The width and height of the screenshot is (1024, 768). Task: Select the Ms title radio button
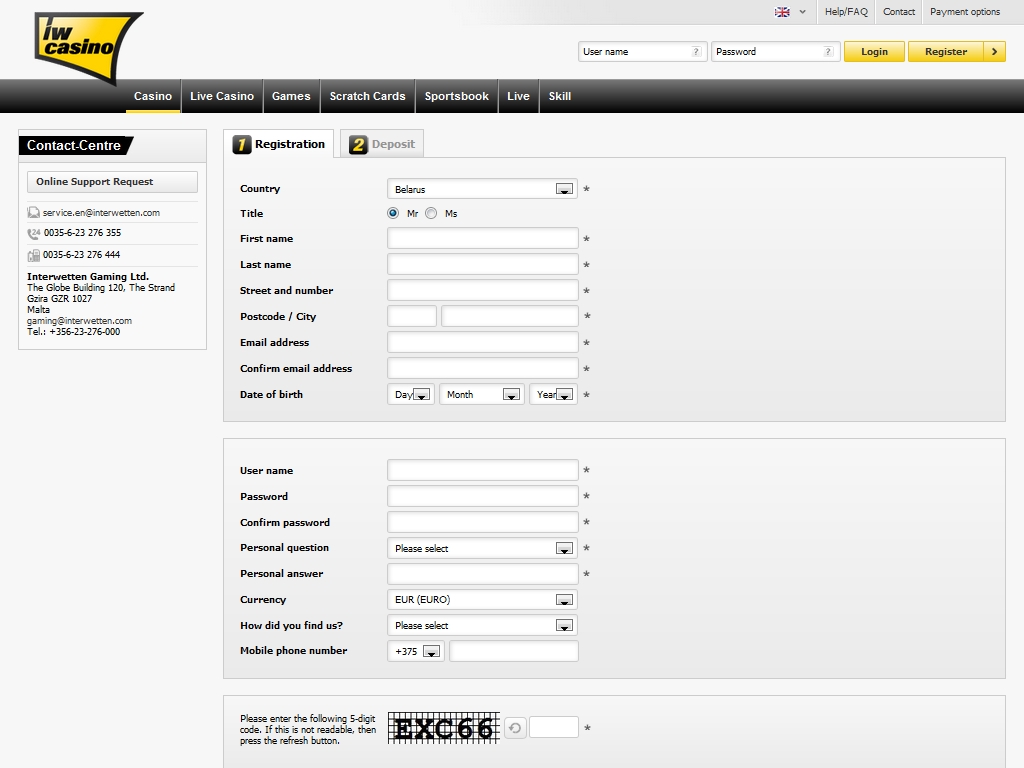point(431,213)
